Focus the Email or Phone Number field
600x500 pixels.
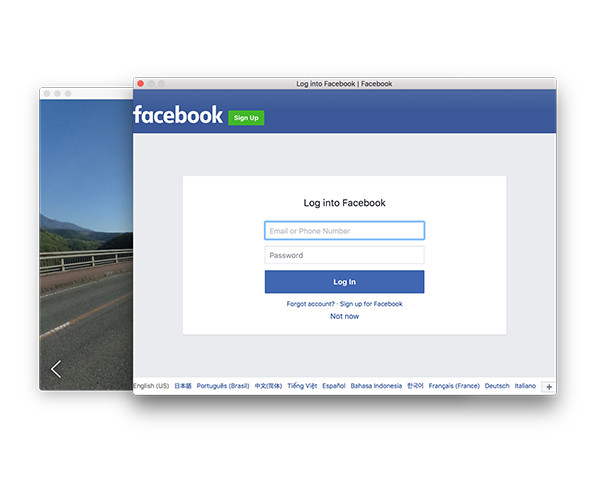click(344, 231)
